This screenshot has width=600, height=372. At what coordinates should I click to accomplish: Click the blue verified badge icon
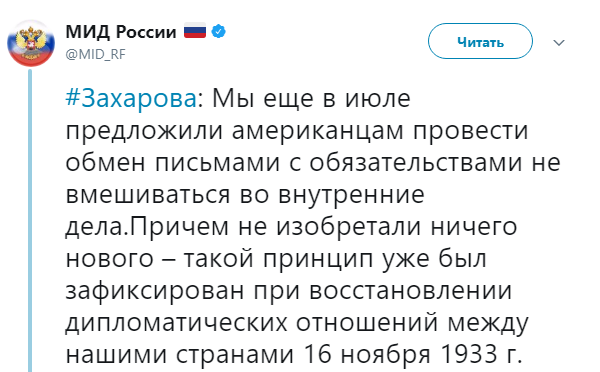[218, 31]
